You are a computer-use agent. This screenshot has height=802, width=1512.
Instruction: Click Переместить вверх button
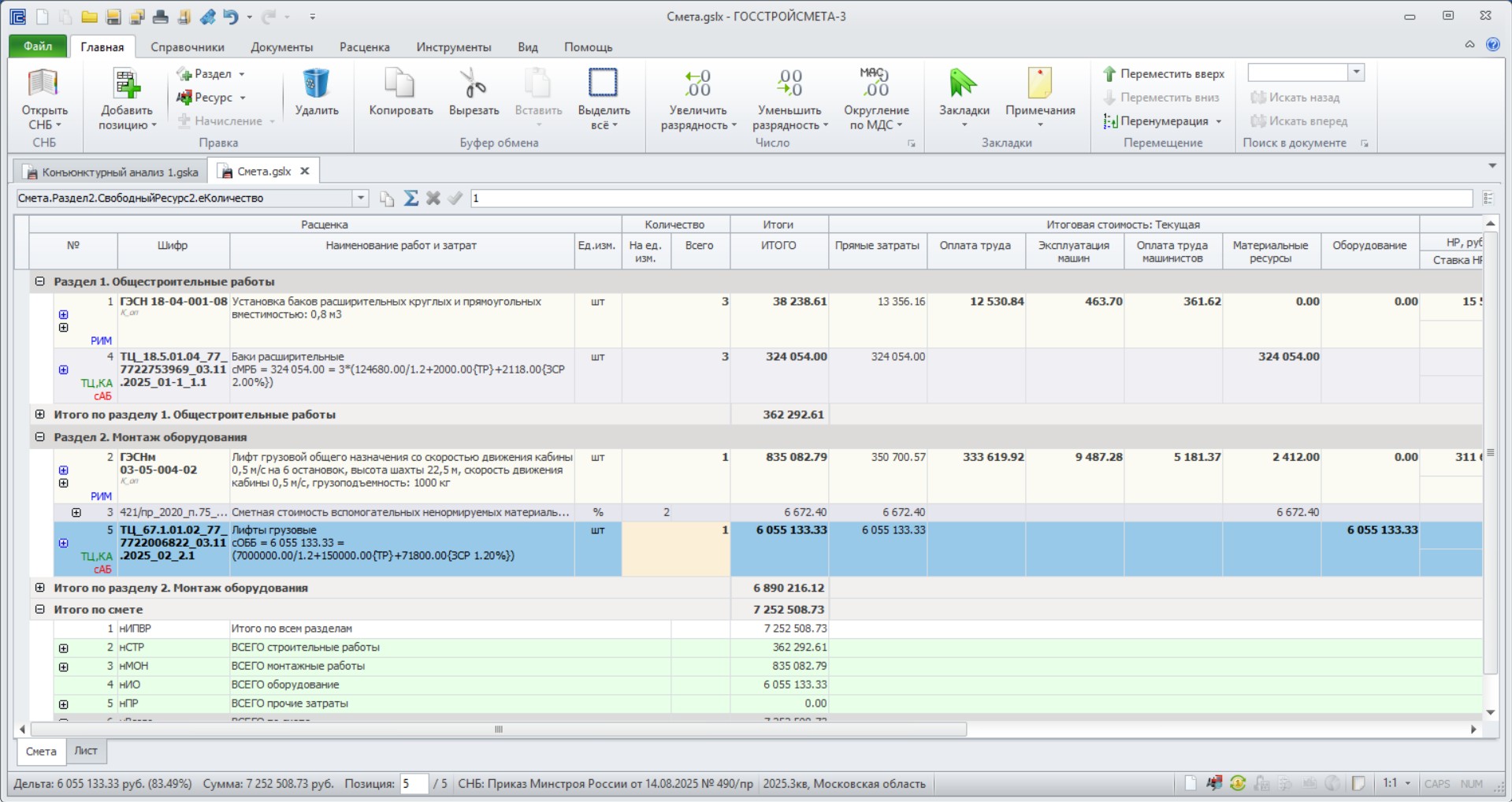click(1163, 74)
